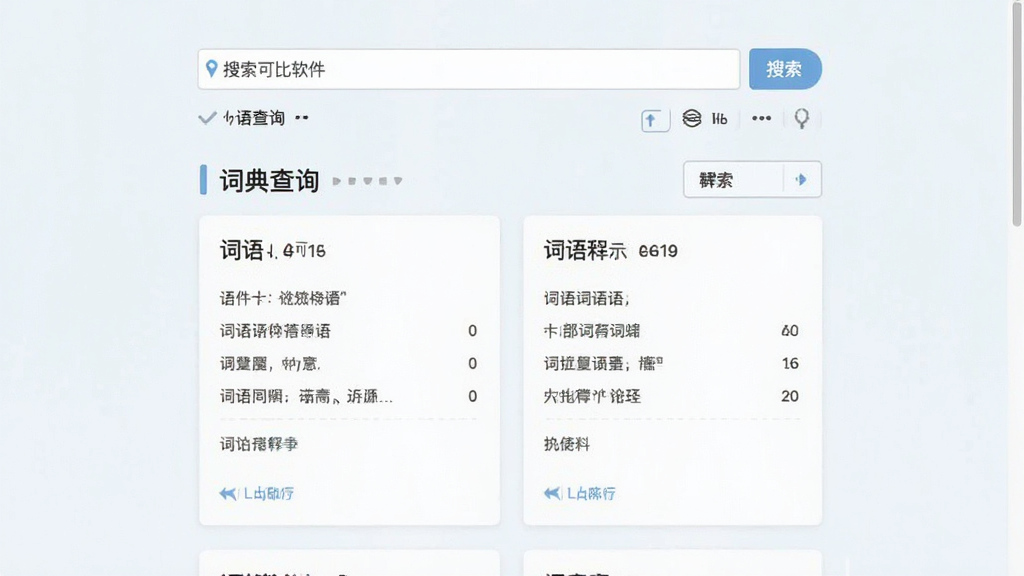Open the blue link at left card bottom
The width and height of the screenshot is (1024, 576).
(268, 494)
